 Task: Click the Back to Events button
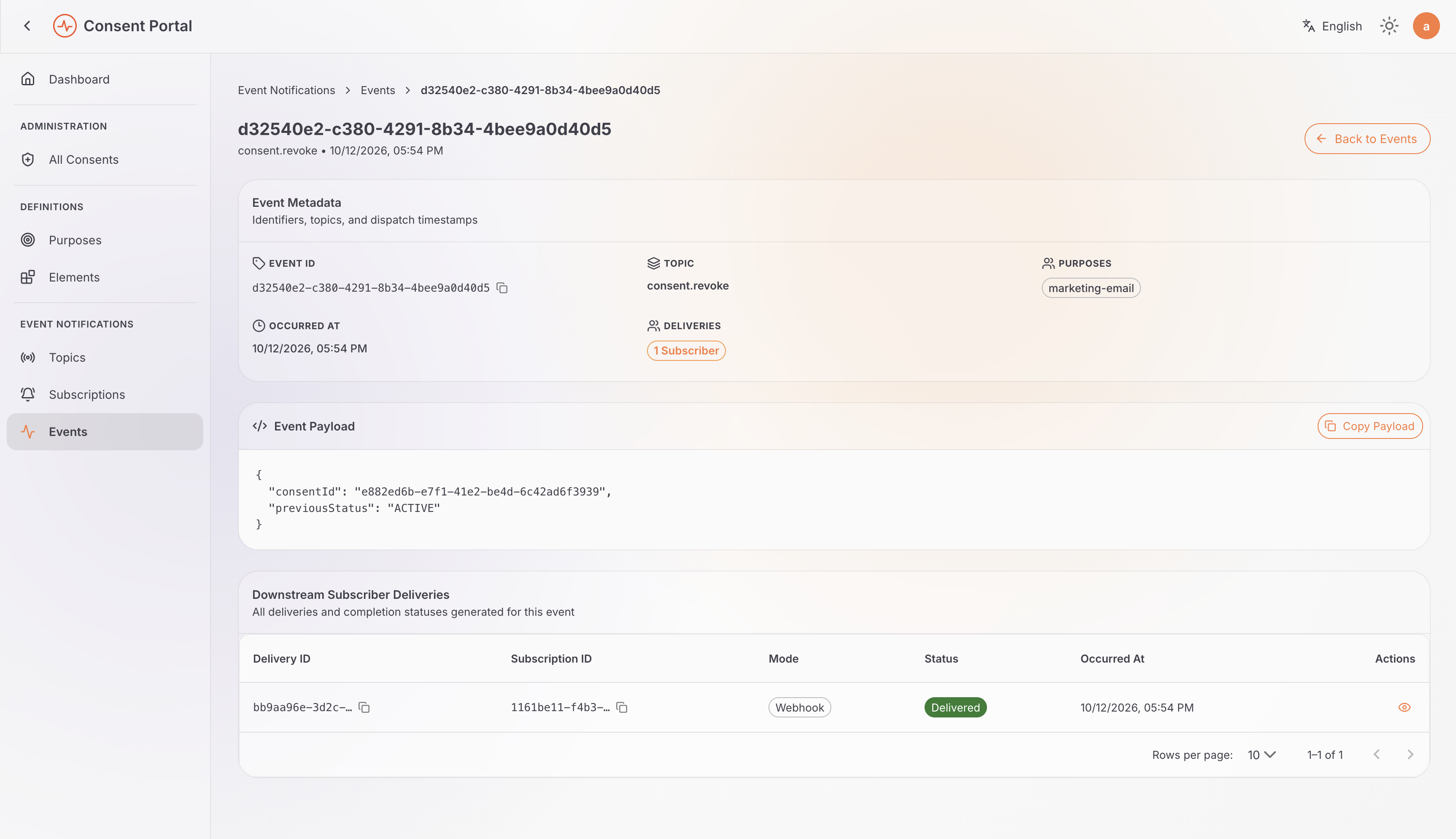click(x=1367, y=139)
